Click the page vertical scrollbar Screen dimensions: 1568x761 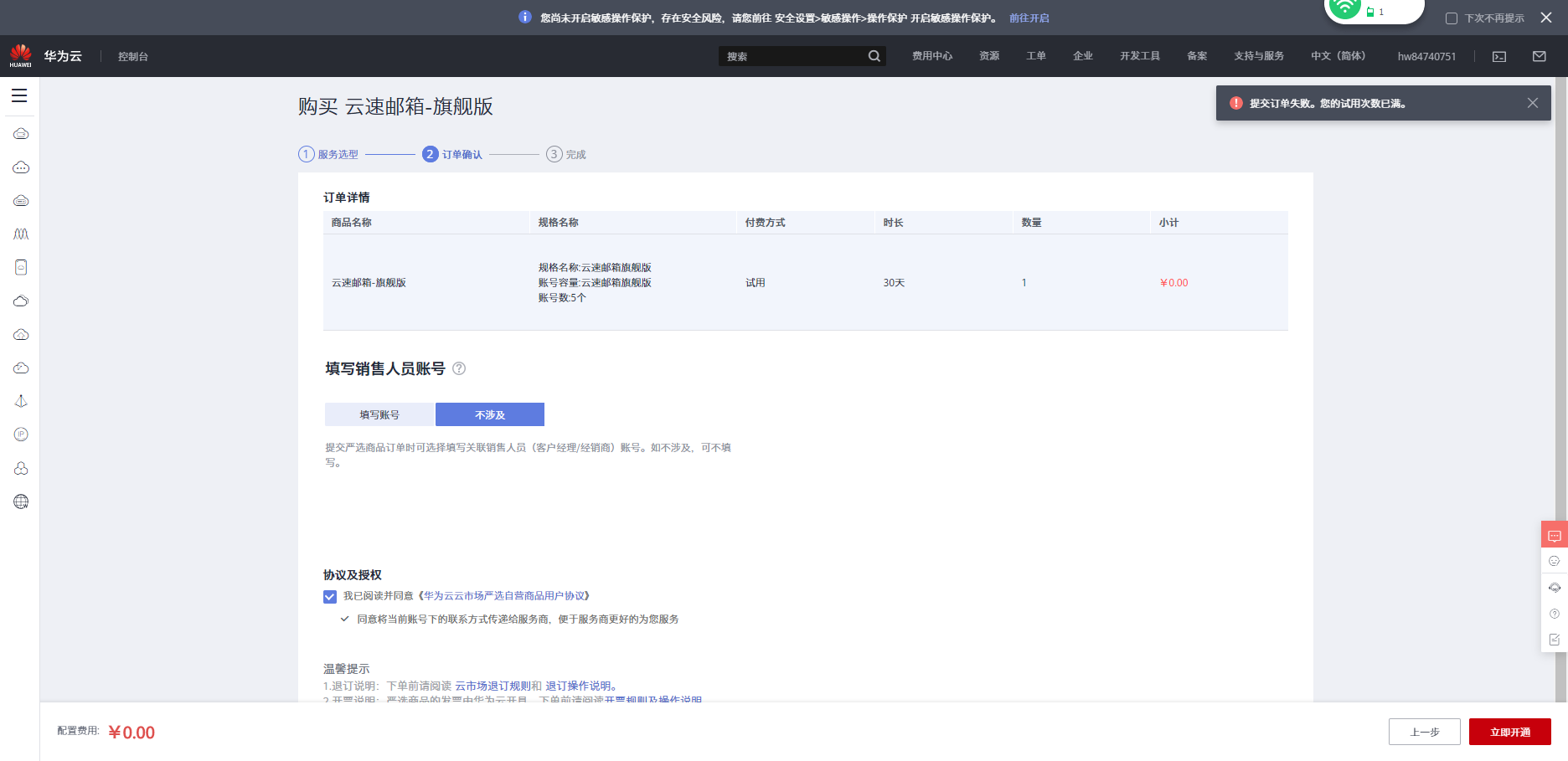[x=1561, y=390]
